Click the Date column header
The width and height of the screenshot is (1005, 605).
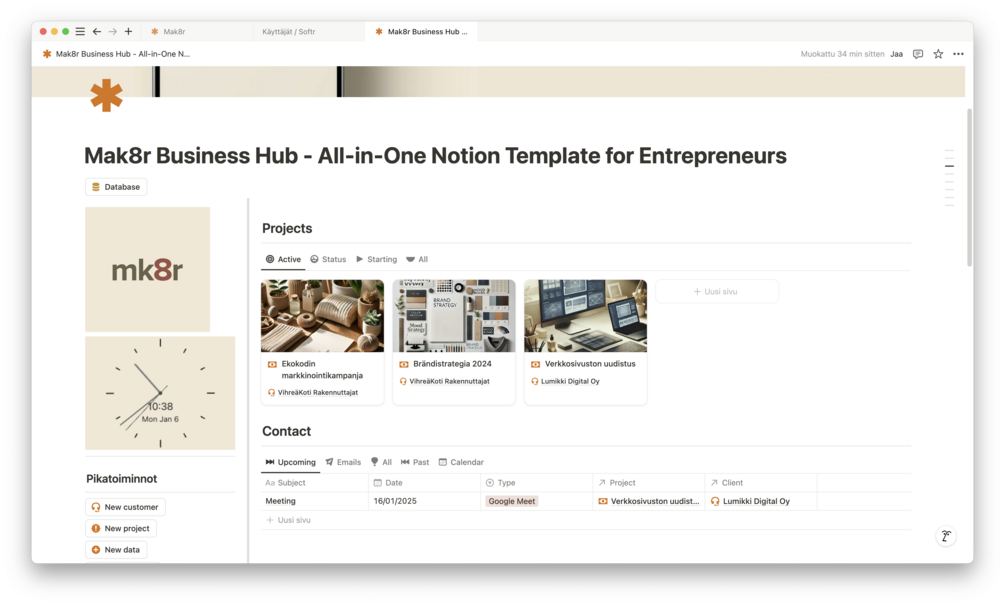click(424, 483)
